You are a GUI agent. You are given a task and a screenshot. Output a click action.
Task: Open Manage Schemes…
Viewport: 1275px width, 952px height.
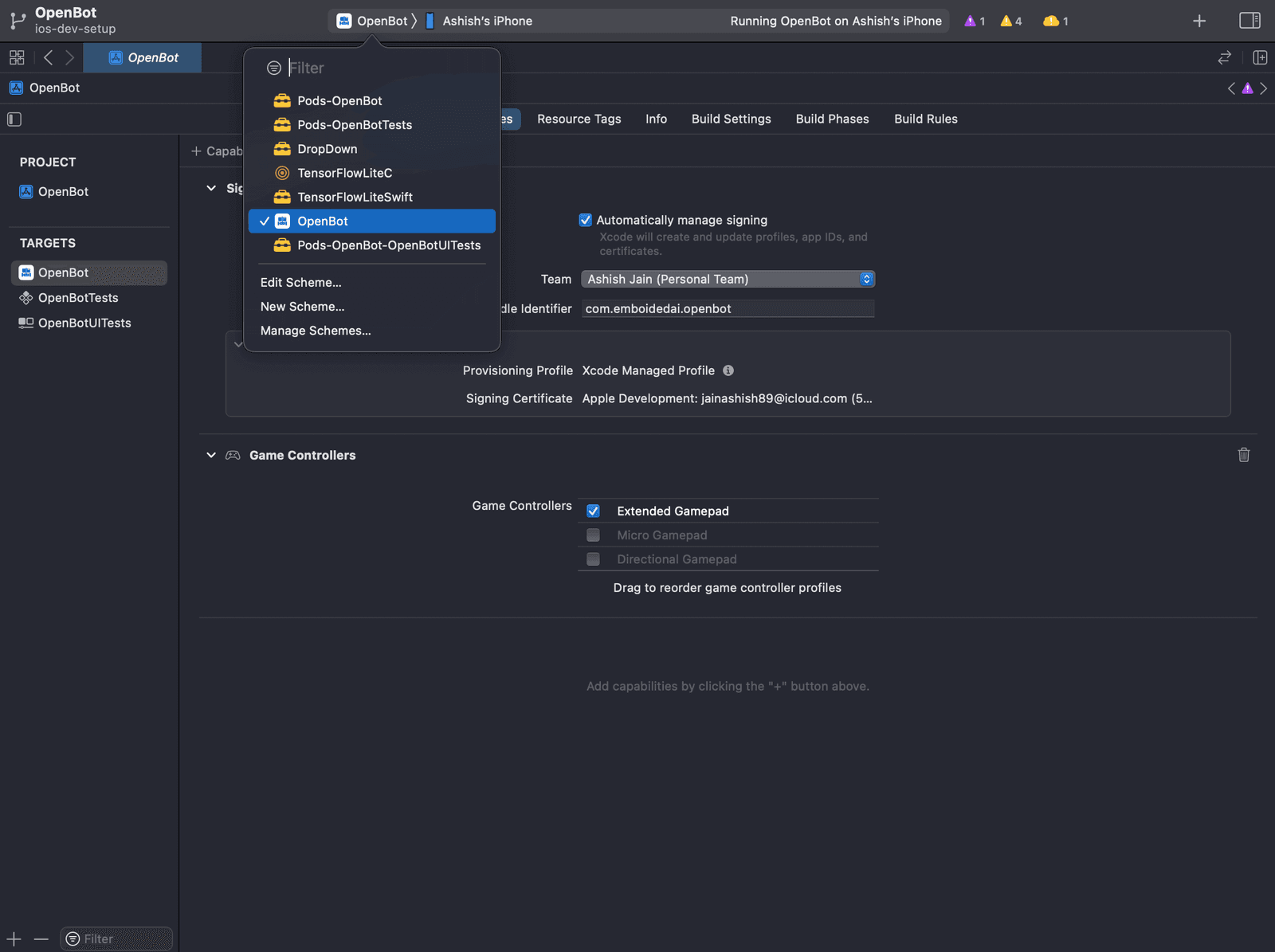pos(316,331)
